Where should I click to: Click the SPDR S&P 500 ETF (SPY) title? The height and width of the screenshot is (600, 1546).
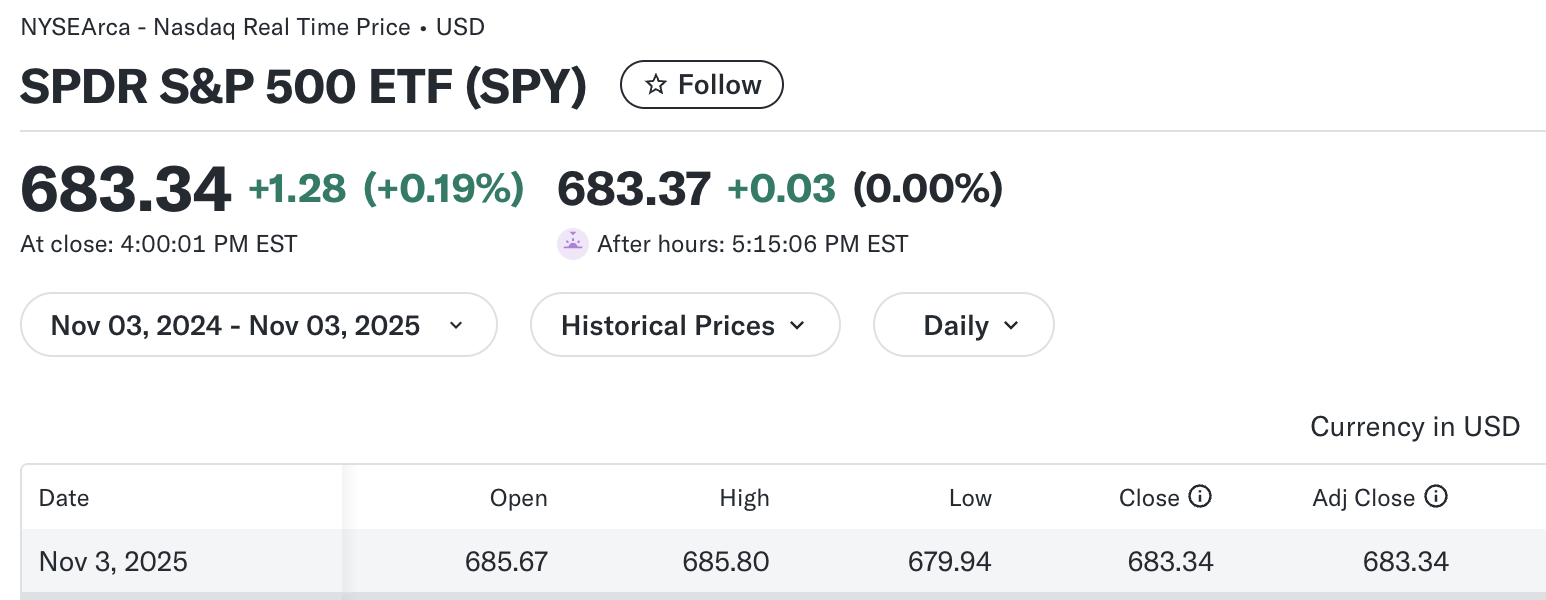coord(303,87)
